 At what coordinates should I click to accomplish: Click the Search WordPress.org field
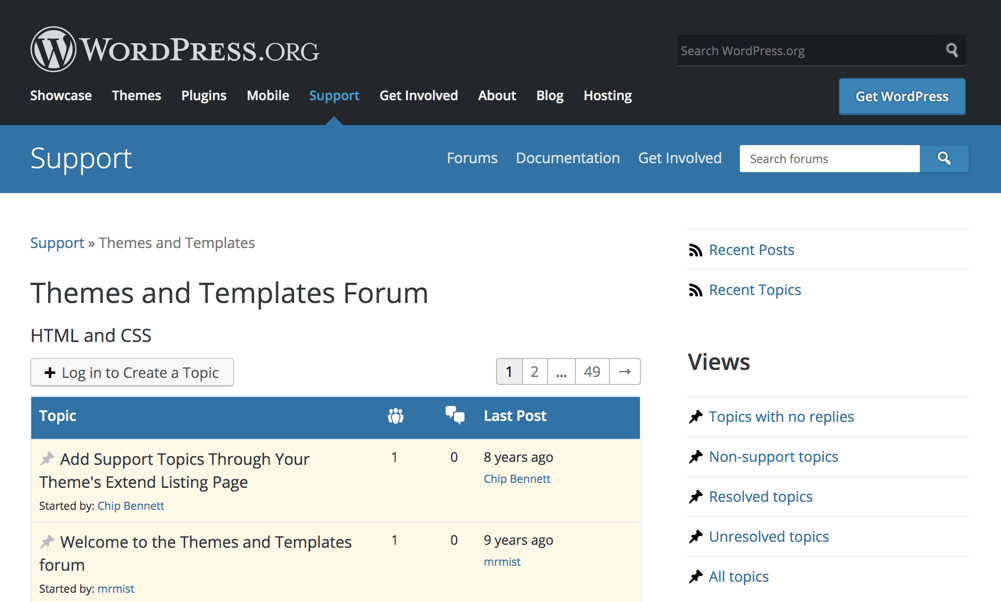pyautogui.click(x=811, y=50)
